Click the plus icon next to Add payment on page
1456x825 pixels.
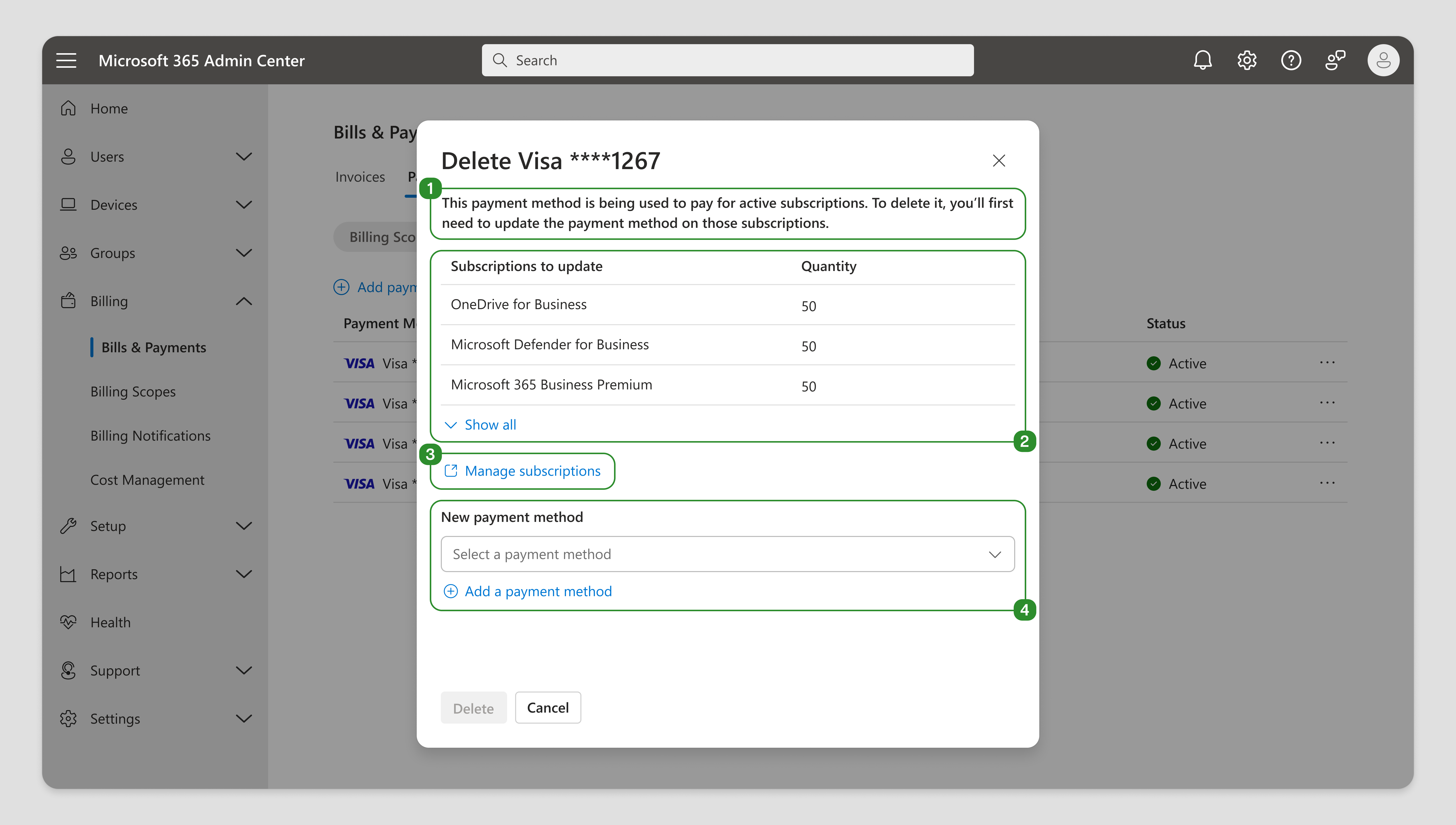341,287
